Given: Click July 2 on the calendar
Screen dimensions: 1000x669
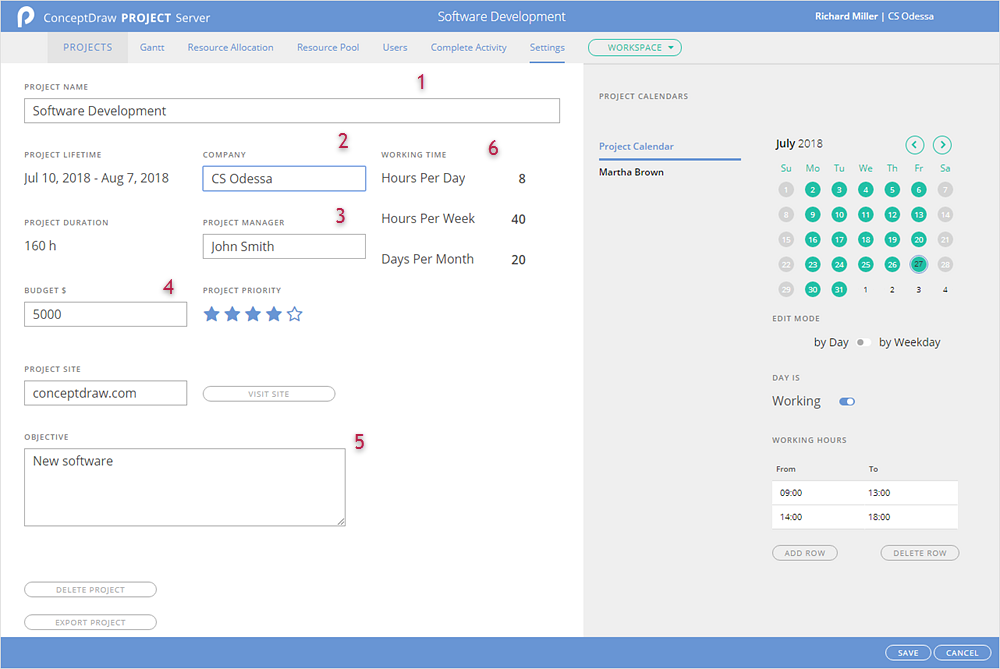Looking at the screenshot, I should [813, 189].
